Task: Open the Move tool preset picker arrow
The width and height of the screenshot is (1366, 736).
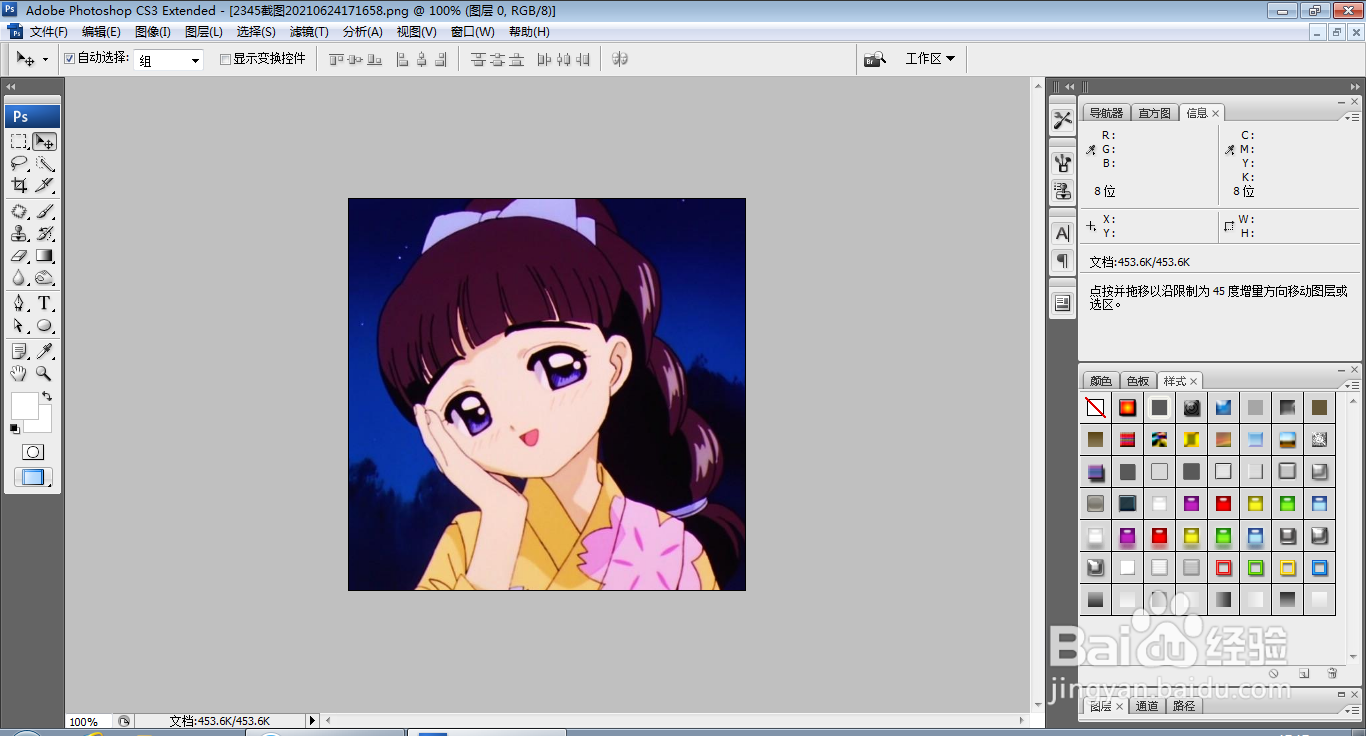Action: 45,60
